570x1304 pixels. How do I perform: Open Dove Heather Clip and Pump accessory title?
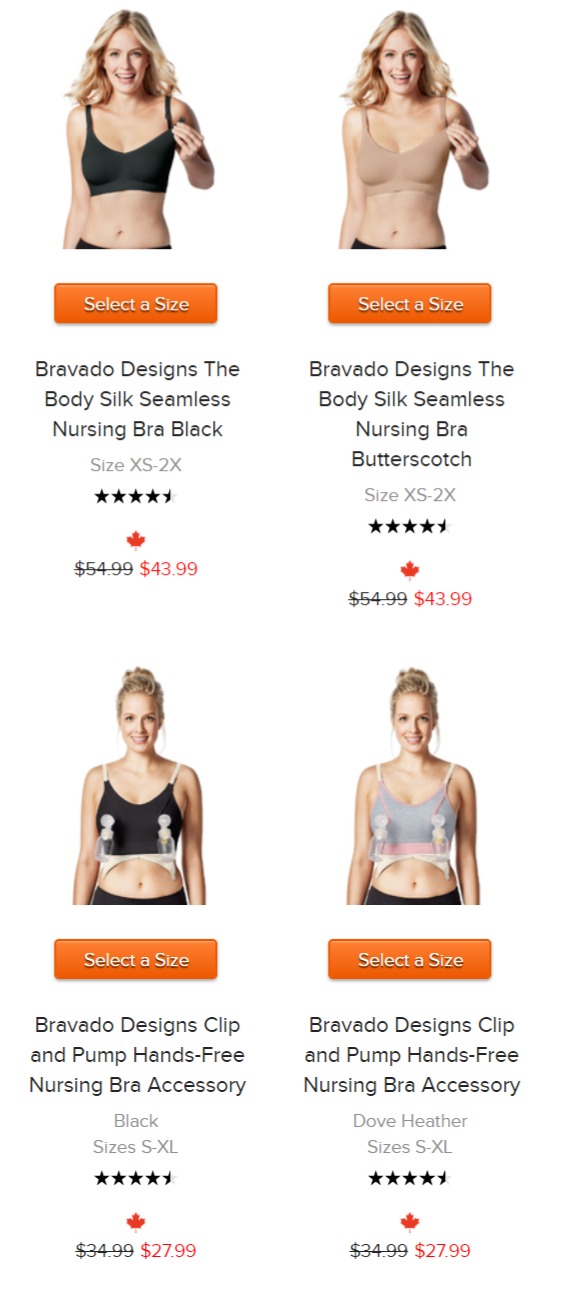411,1055
